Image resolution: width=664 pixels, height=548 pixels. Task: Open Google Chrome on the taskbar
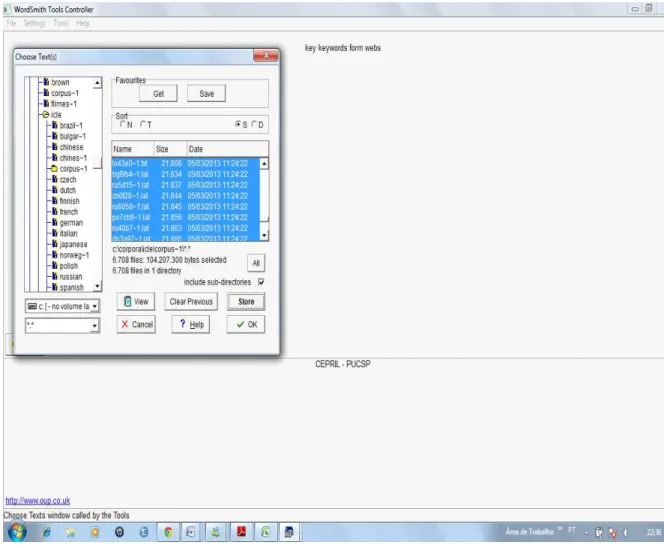coord(168,532)
